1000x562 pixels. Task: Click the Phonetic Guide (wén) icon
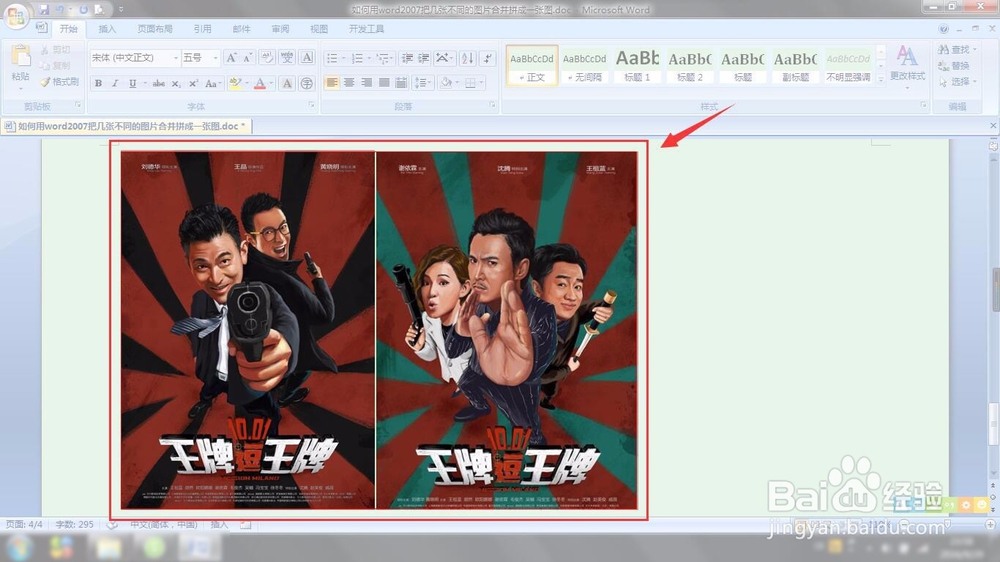pos(287,58)
